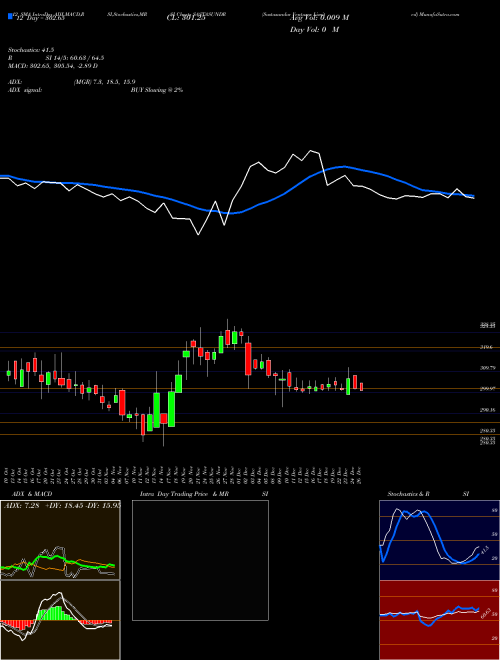The width and height of the screenshot is (500, 660).
Task: Click the last red candlestick on price chart
Action: coord(361,386)
